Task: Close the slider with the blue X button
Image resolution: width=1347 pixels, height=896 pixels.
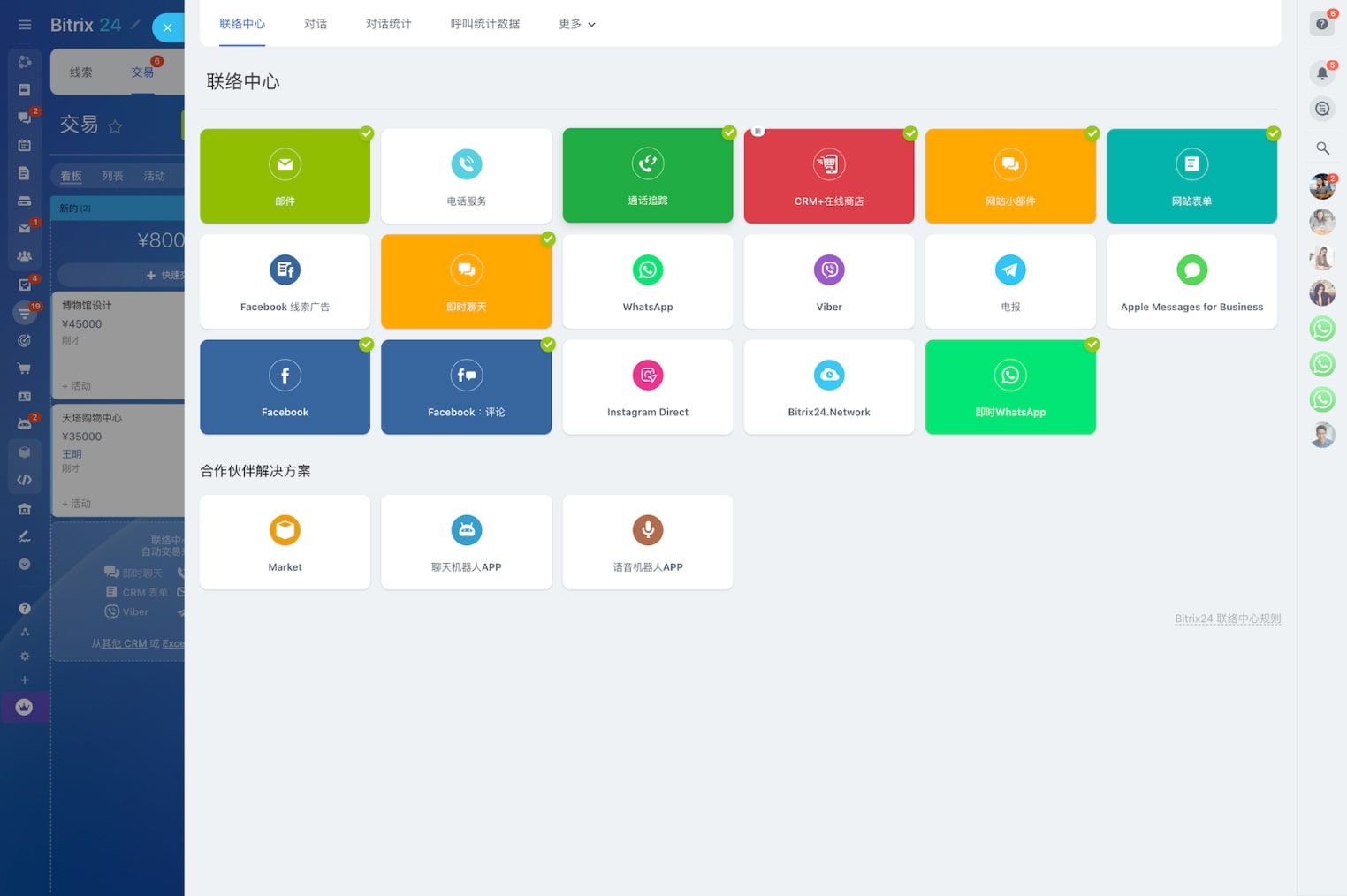Action: (167, 27)
